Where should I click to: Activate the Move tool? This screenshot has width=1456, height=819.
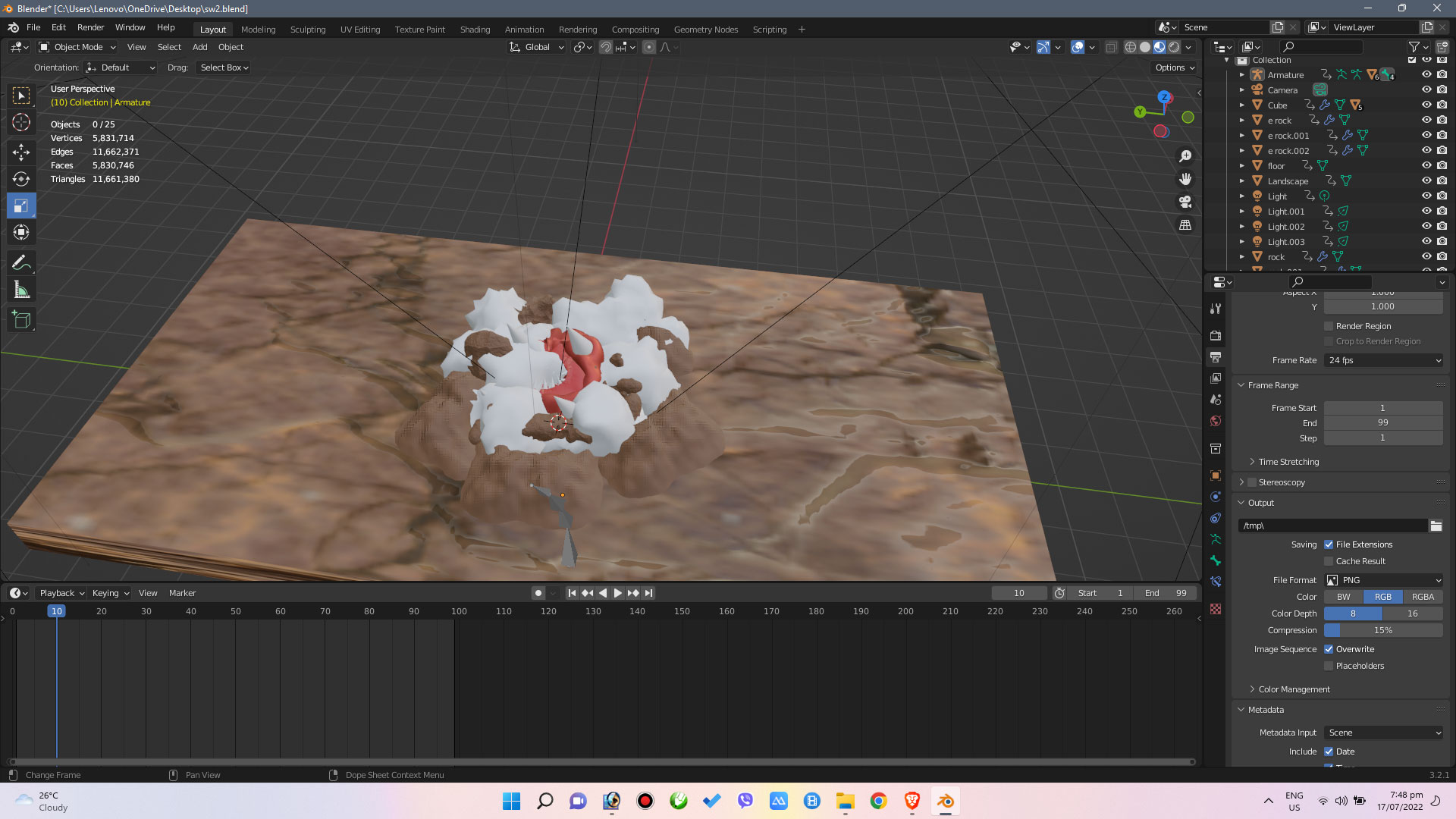click(x=21, y=152)
